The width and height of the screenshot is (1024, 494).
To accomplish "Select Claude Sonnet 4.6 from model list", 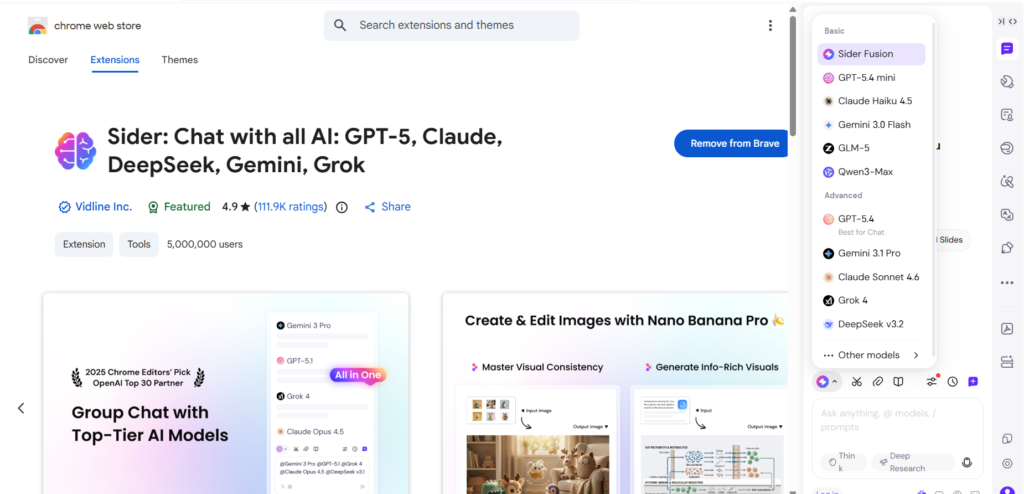I will [878, 277].
